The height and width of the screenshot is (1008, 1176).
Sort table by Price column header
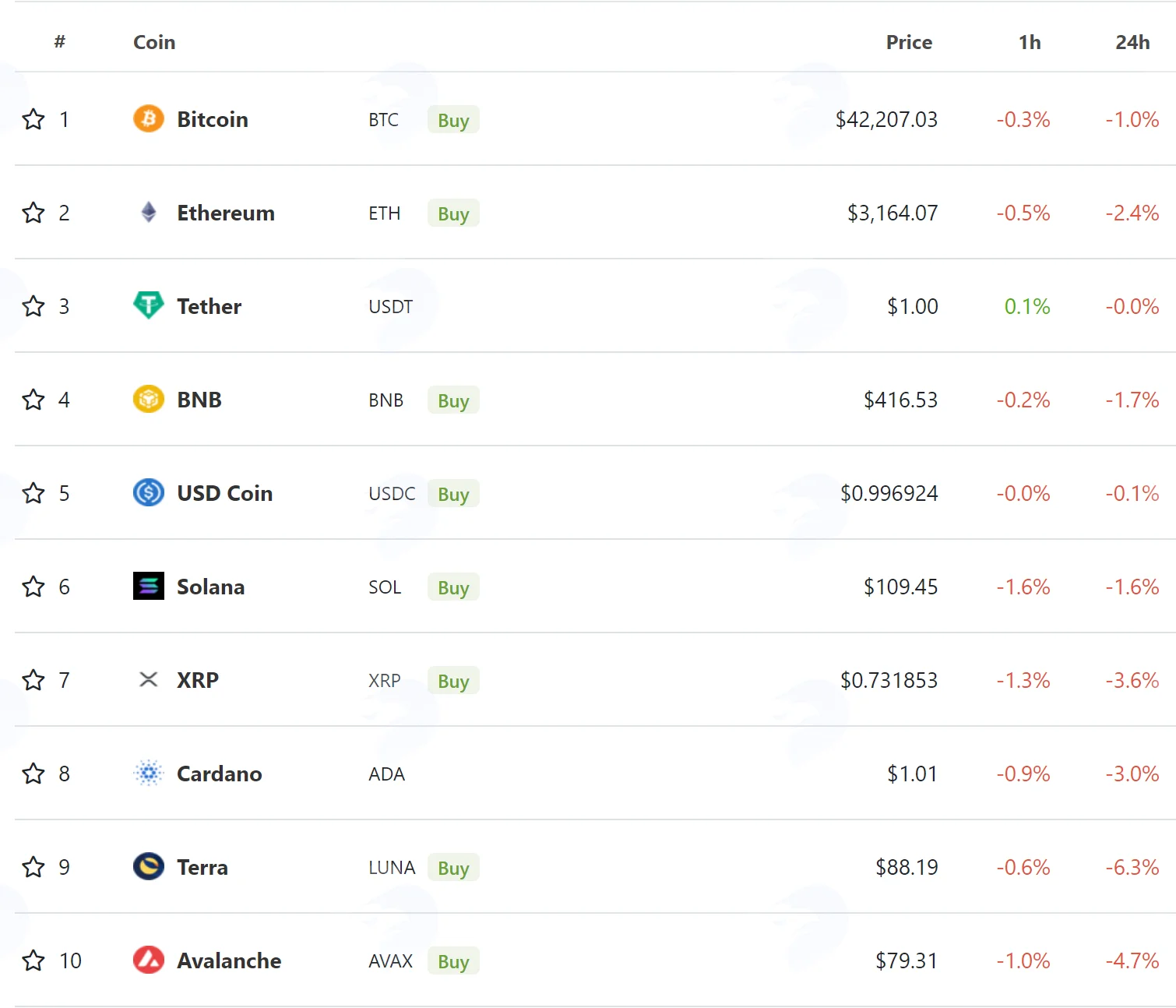(x=909, y=42)
